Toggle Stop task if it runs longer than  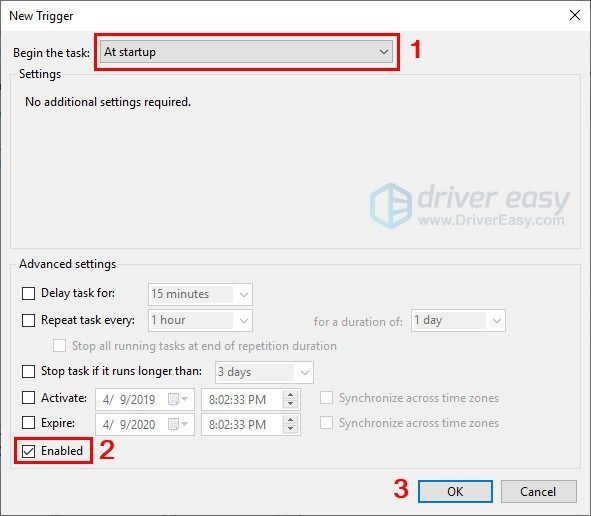point(29,371)
